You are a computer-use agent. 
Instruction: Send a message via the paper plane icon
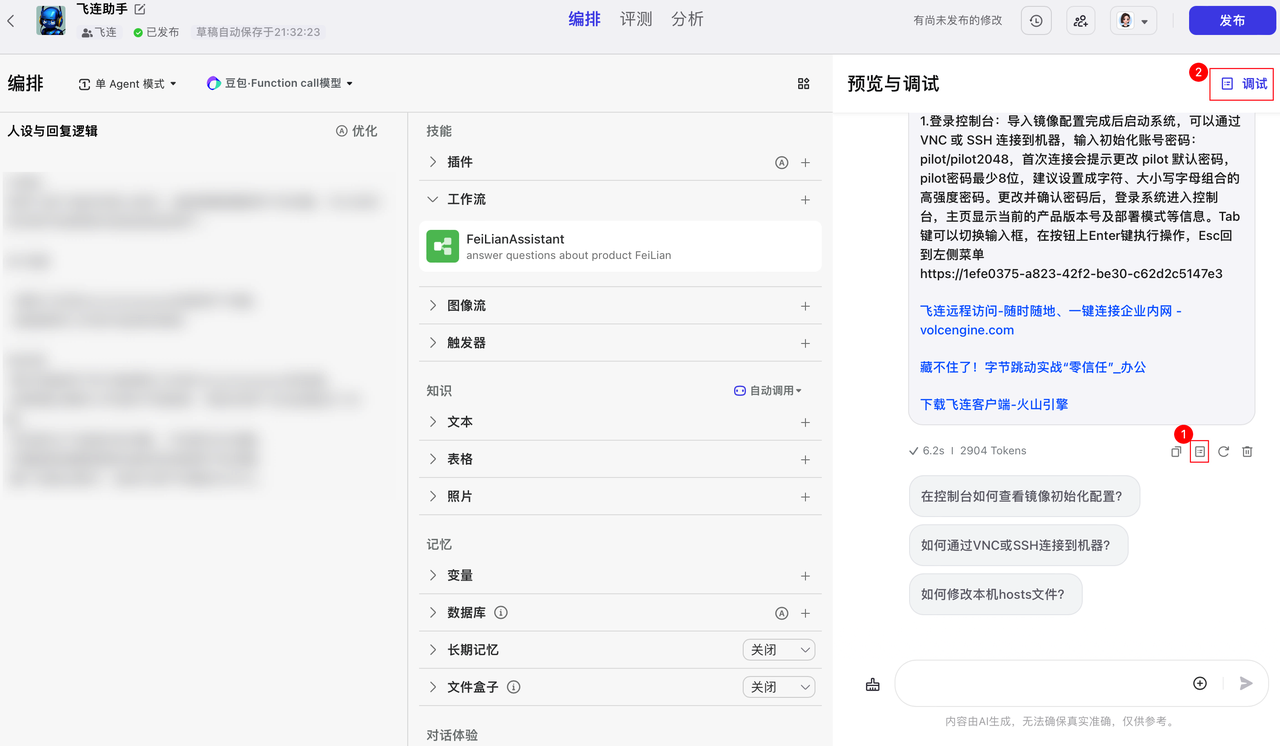click(x=1245, y=683)
